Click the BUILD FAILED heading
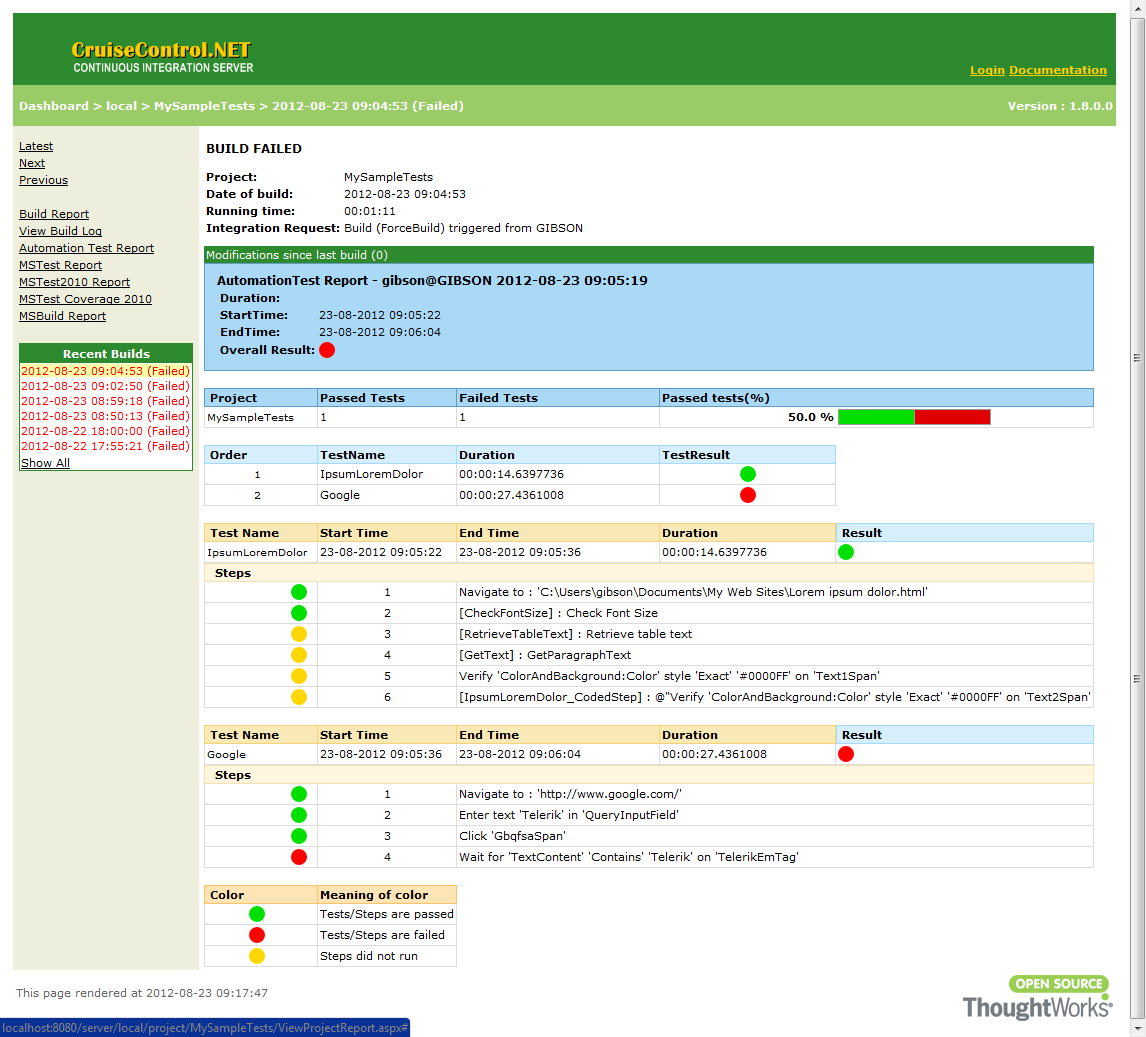Viewport: 1146px width, 1037px height. coord(254,148)
